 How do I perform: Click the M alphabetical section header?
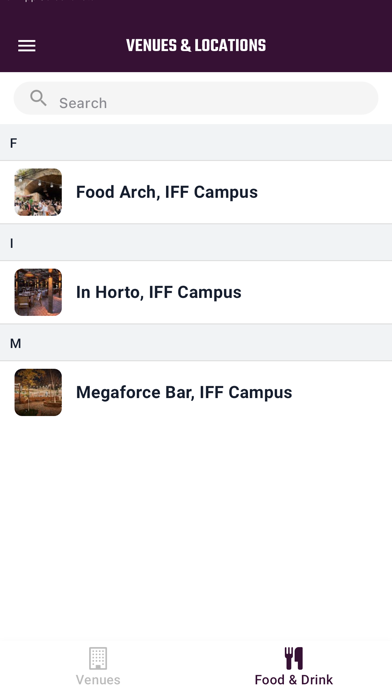click(196, 343)
